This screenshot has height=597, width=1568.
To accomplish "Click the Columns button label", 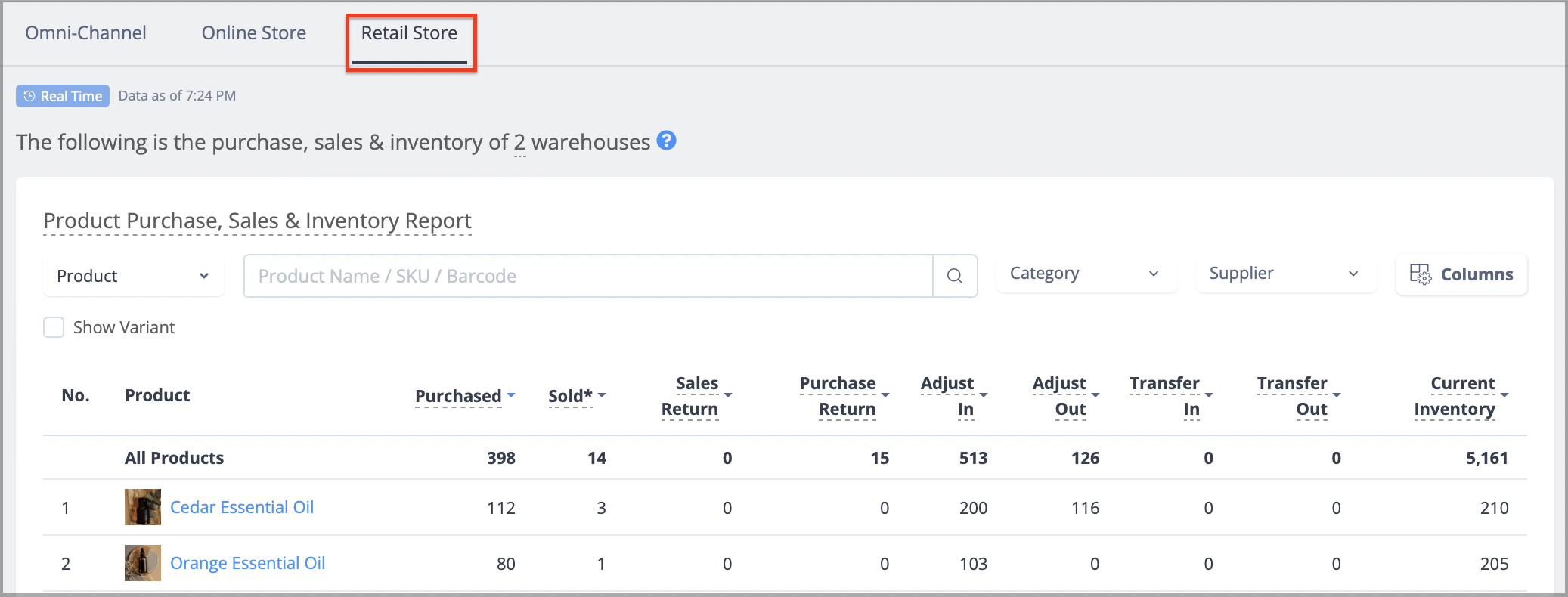I will click(x=1477, y=274).
